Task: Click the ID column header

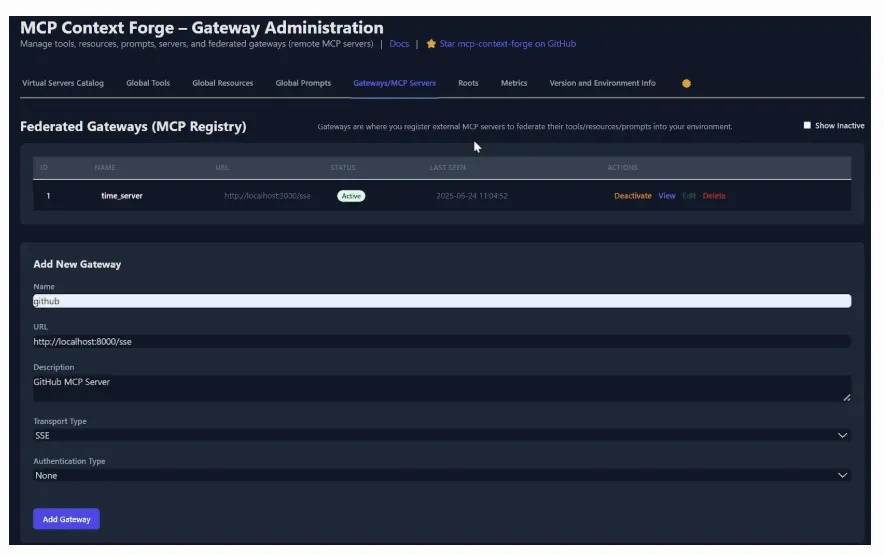Action: coord(43,168)
